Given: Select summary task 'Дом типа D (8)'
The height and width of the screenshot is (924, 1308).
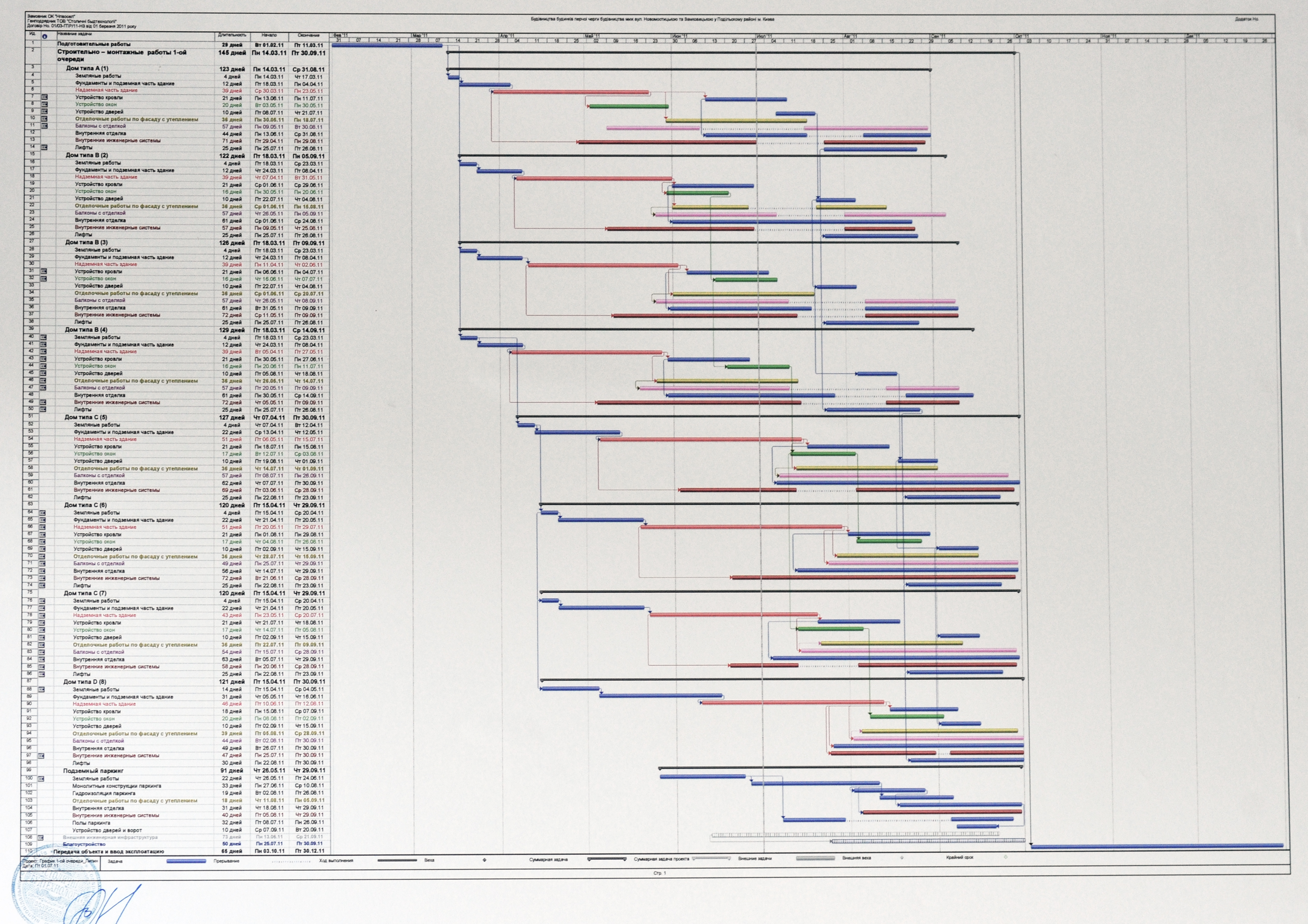Looking at the screenshot, I should [x=85, y=682].
